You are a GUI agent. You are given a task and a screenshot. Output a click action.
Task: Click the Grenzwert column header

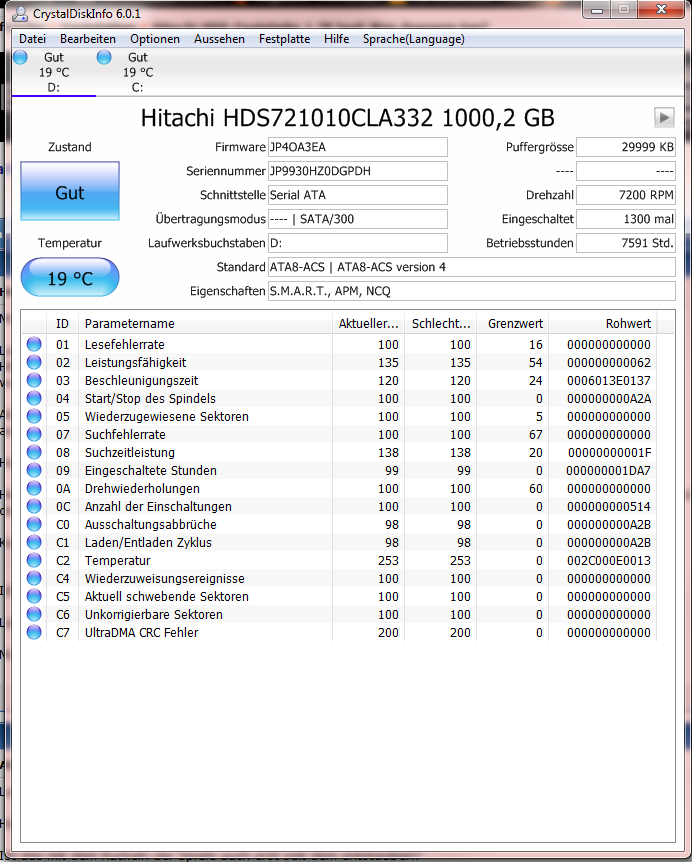[512, 324]
